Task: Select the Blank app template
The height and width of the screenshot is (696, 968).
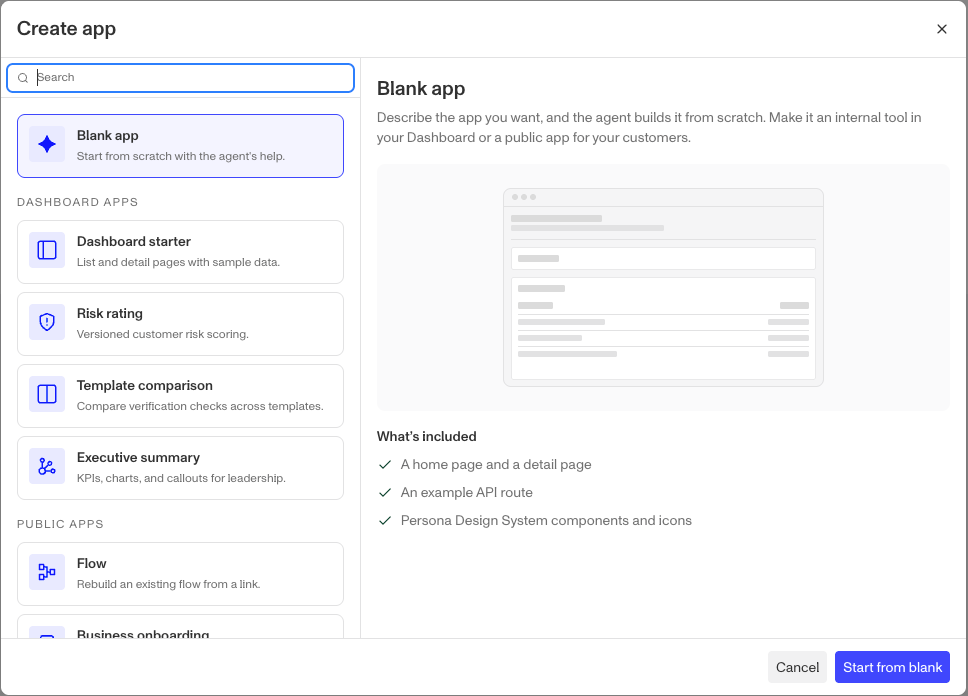Action: pos(180,146)
